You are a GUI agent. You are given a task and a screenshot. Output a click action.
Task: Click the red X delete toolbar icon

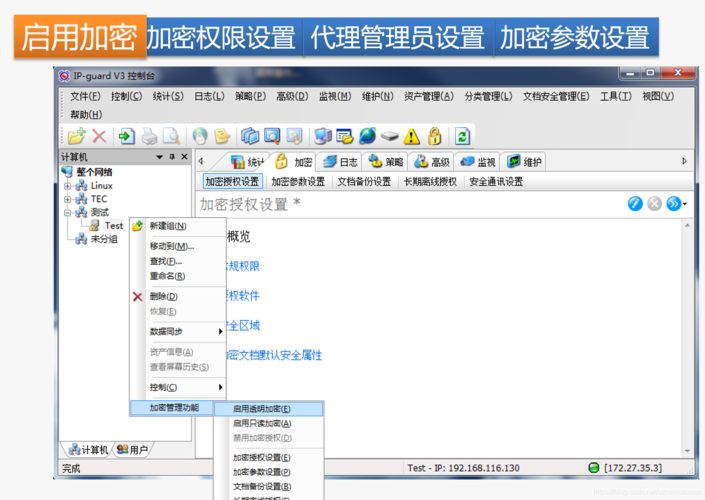point(99,136)
